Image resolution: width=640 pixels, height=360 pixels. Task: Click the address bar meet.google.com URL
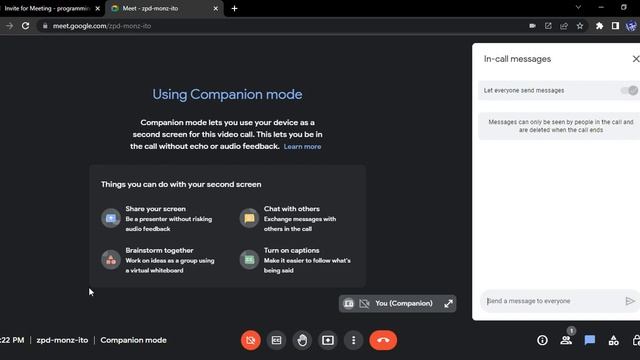point(102,26)
